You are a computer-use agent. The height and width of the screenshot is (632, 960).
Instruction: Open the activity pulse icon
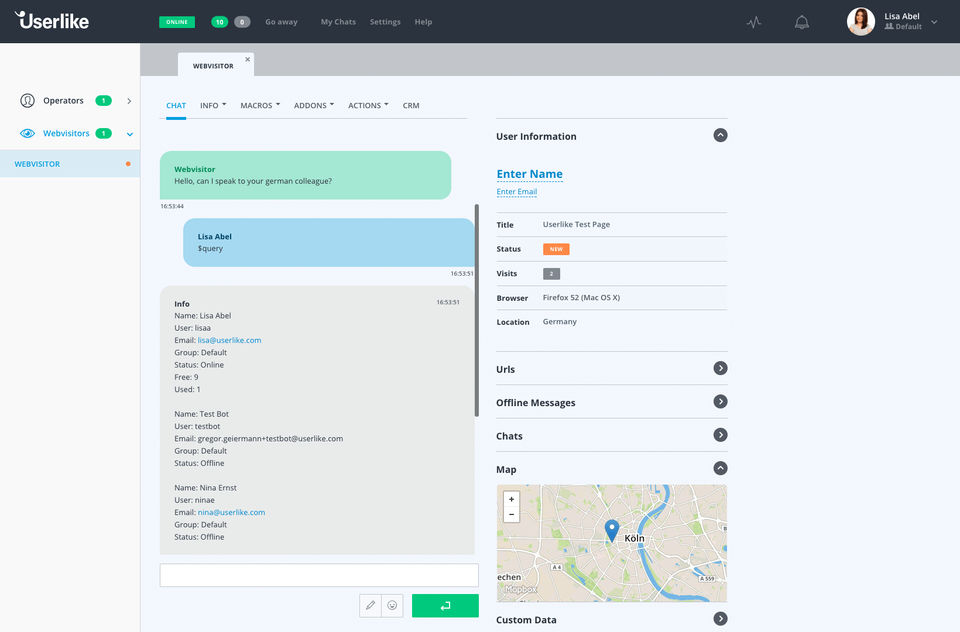pos(754,22)
